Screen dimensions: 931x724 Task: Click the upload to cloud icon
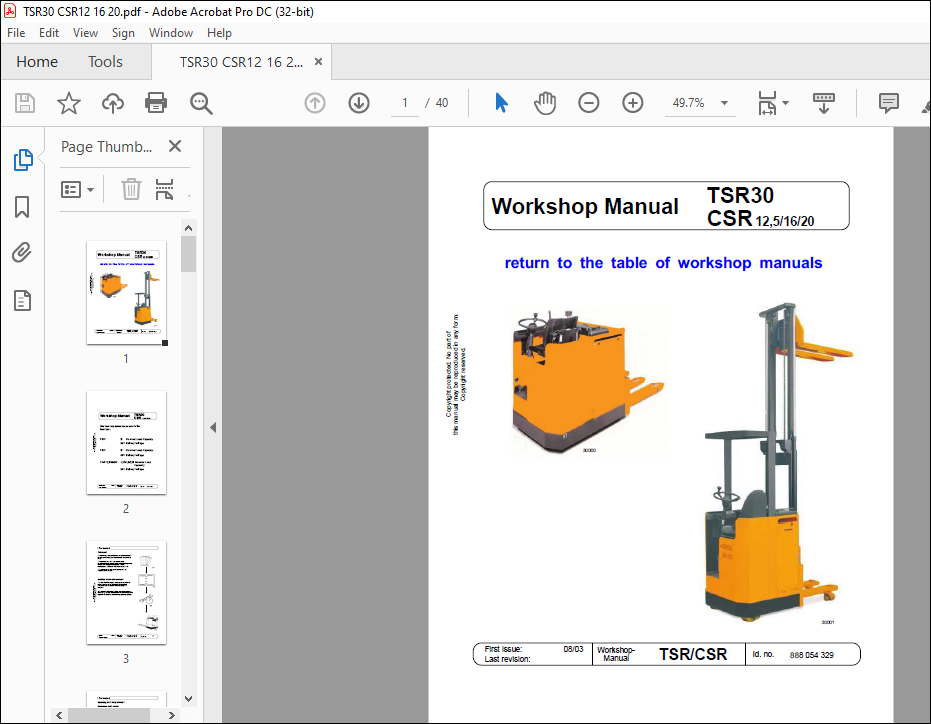coord(113,103)
